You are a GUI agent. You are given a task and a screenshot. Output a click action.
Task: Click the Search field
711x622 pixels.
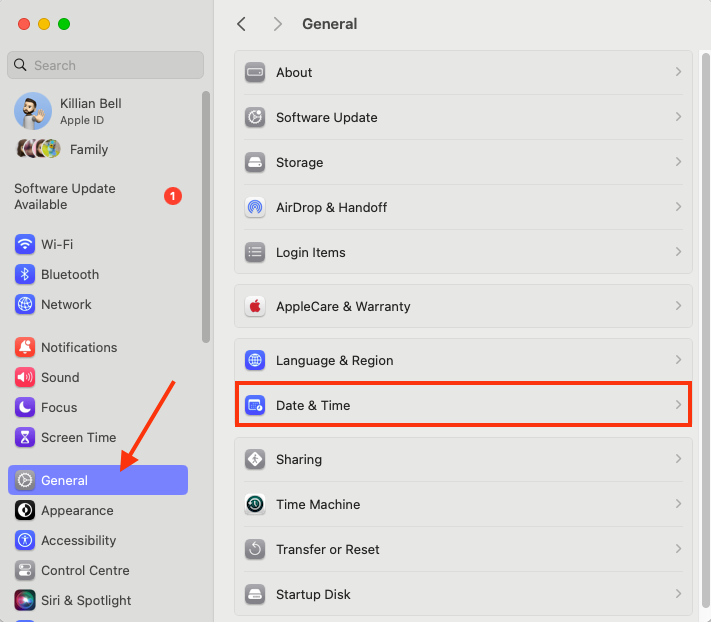105,65
